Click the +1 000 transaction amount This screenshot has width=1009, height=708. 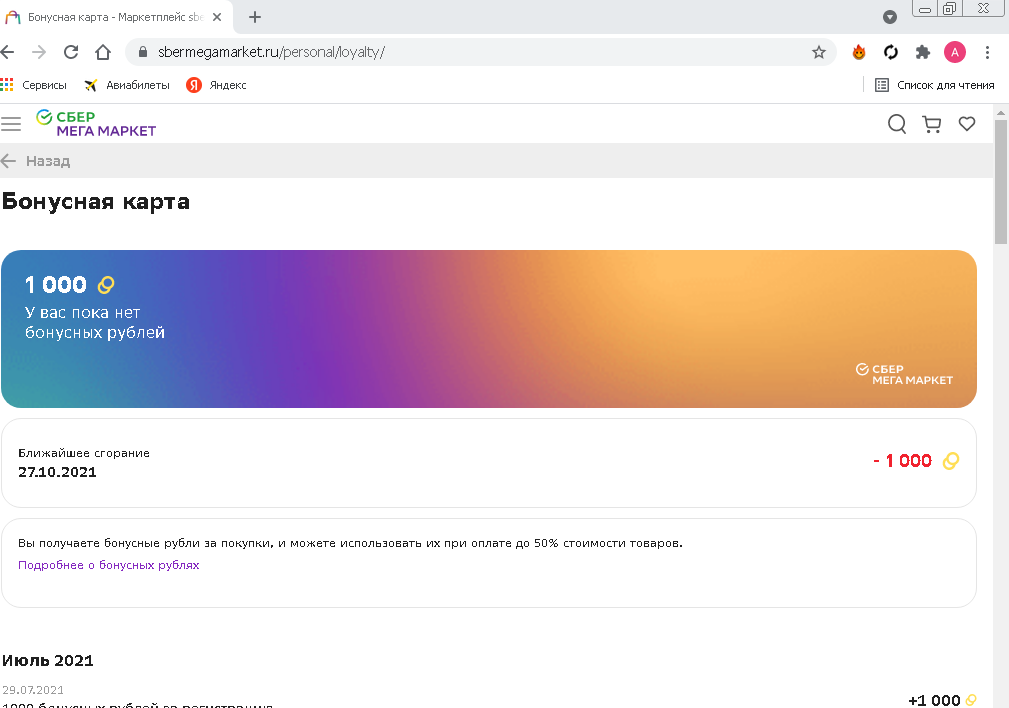click(934, 700)
